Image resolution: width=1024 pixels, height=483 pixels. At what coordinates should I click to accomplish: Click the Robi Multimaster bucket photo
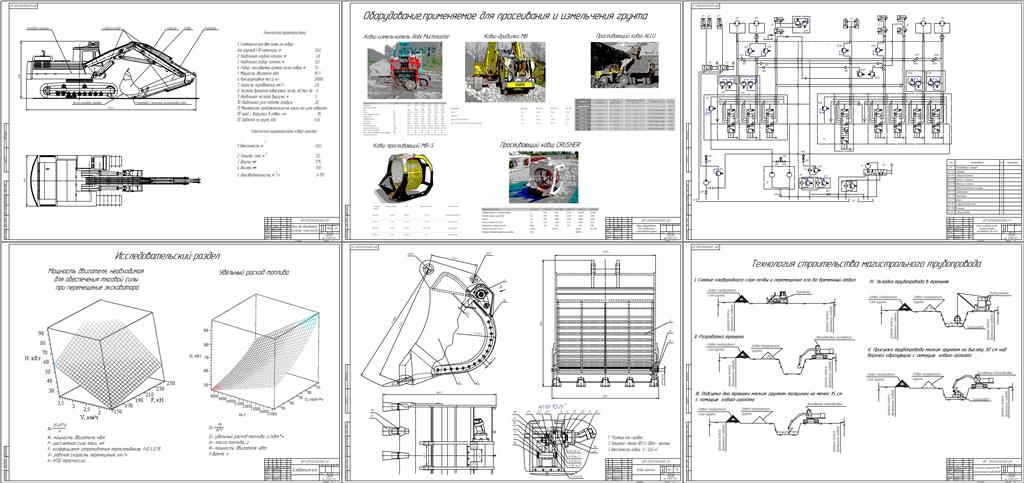[403, 70]
